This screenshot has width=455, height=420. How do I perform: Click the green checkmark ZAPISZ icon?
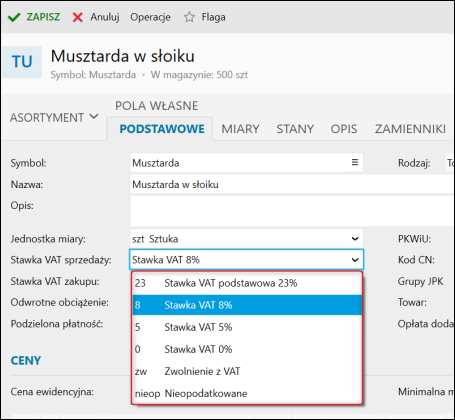[14, 17]
